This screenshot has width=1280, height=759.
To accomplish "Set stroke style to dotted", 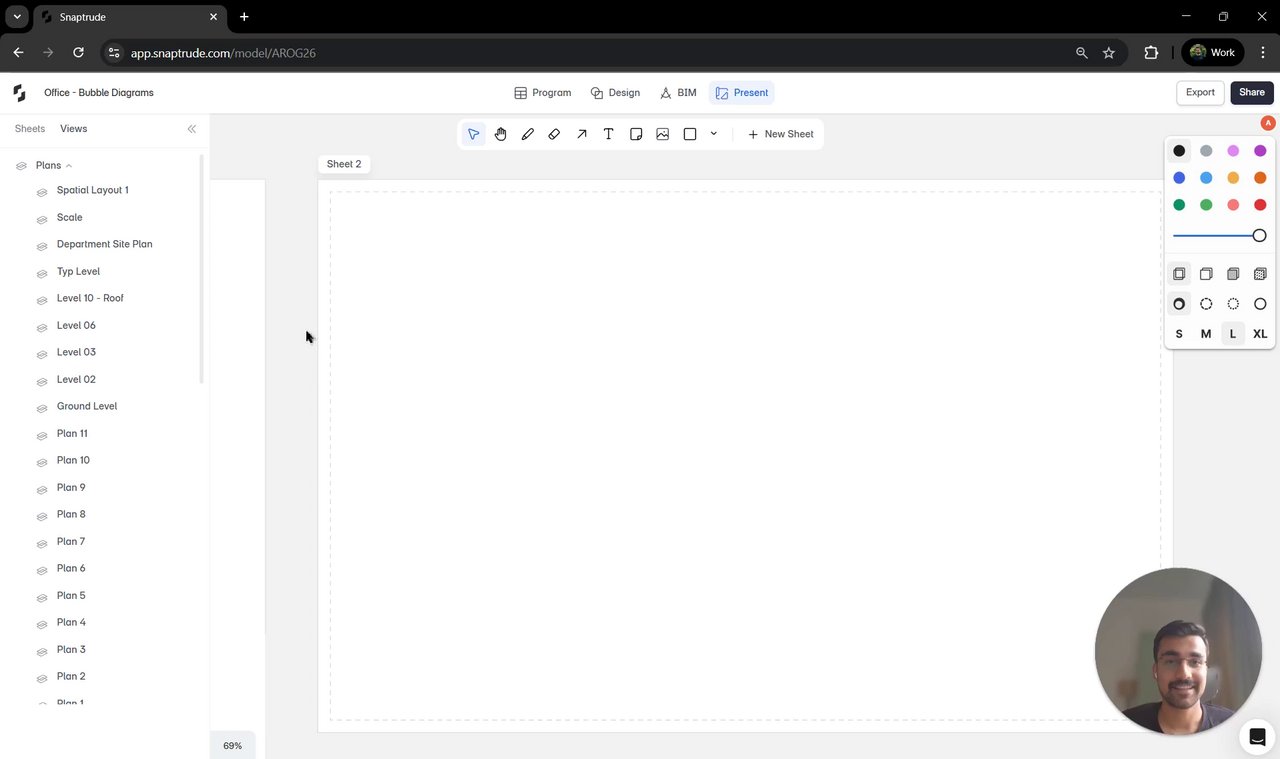I will pyautogui.click(x=1233, y=304).
